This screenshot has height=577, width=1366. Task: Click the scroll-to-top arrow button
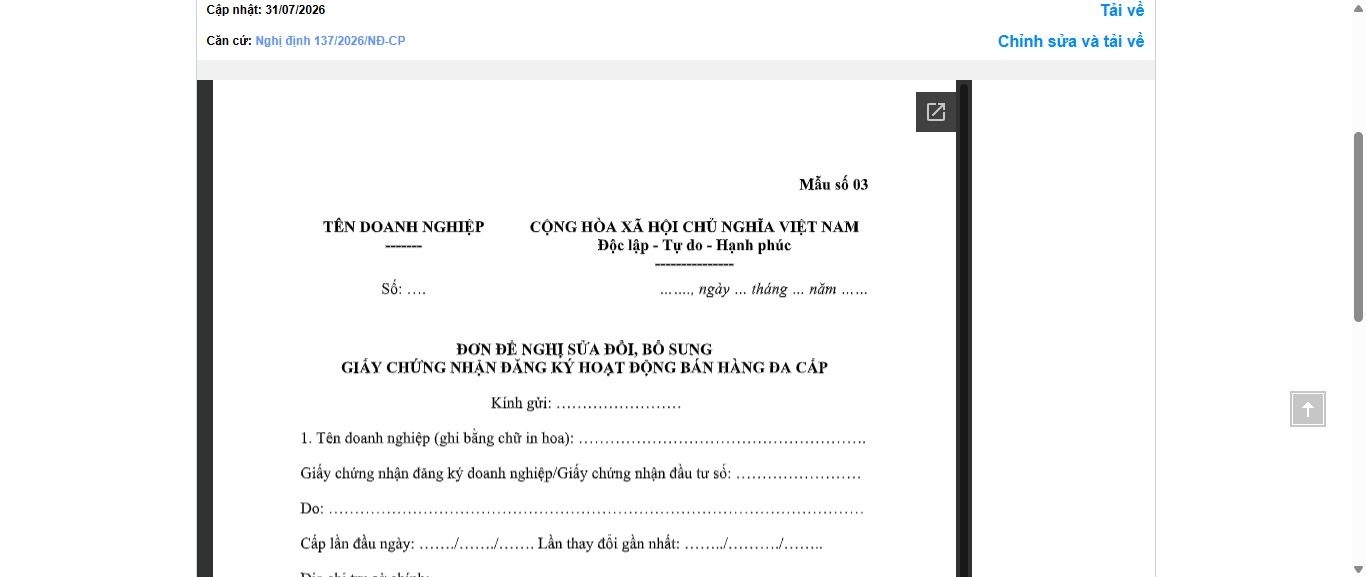coord(1308,409)
